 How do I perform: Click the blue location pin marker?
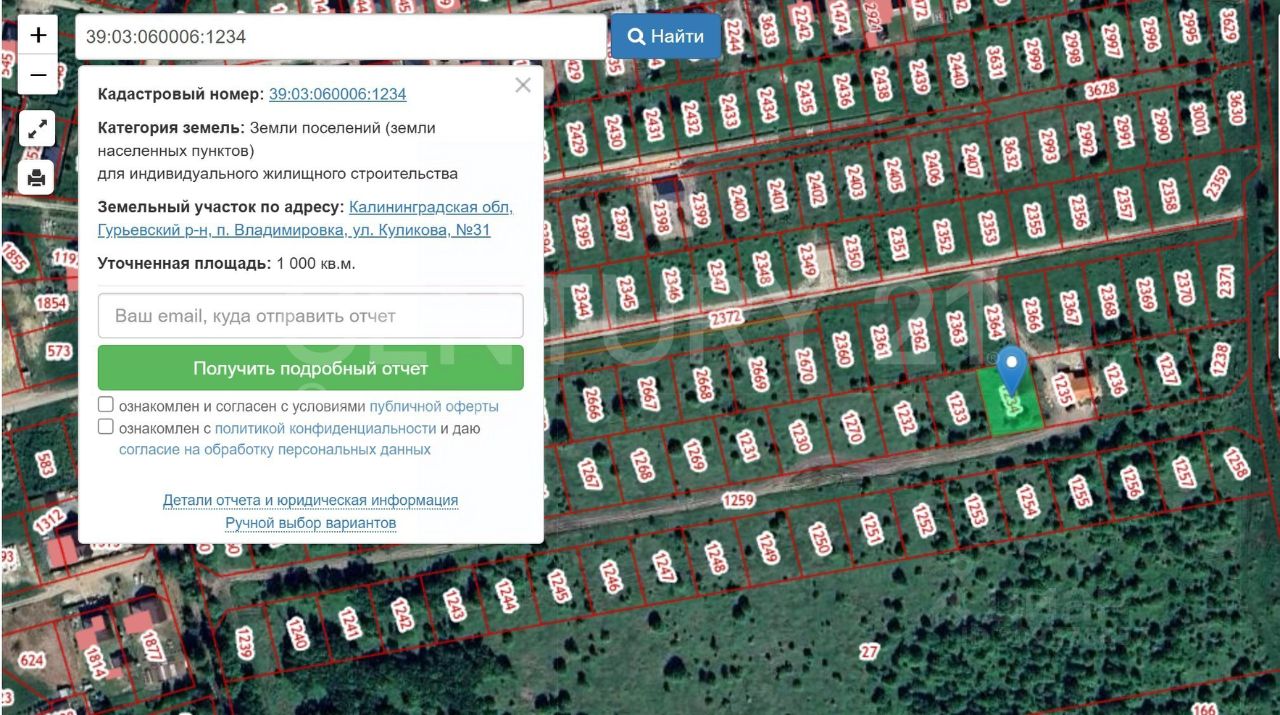[x=1012, y=370]
